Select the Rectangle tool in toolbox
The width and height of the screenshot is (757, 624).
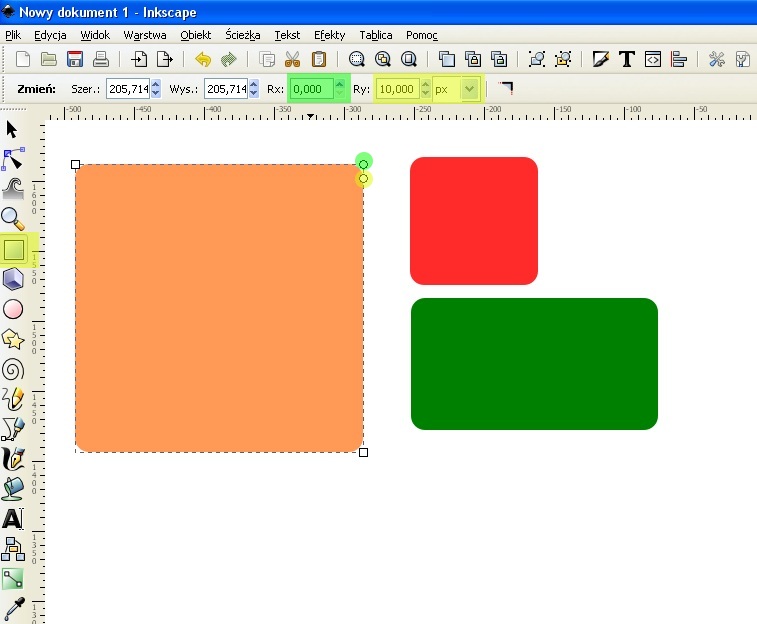14,248
